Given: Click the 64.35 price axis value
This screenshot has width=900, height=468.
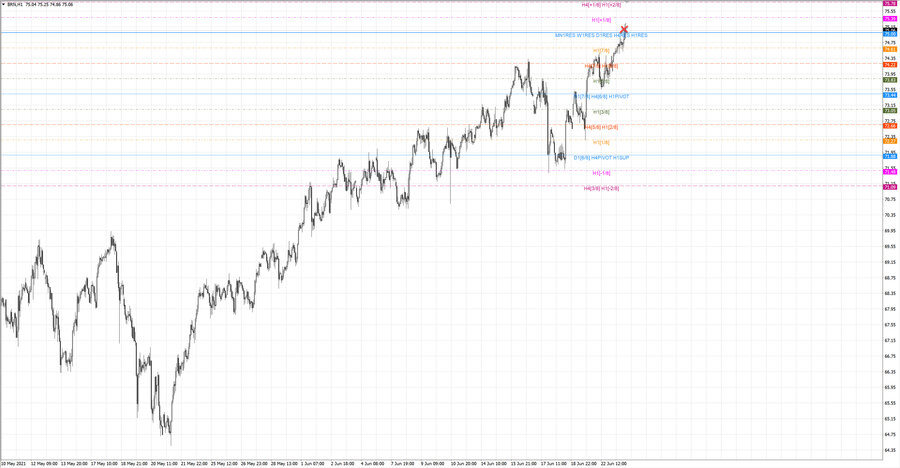Looking at the screenshot, I should [x=890, y=450].
